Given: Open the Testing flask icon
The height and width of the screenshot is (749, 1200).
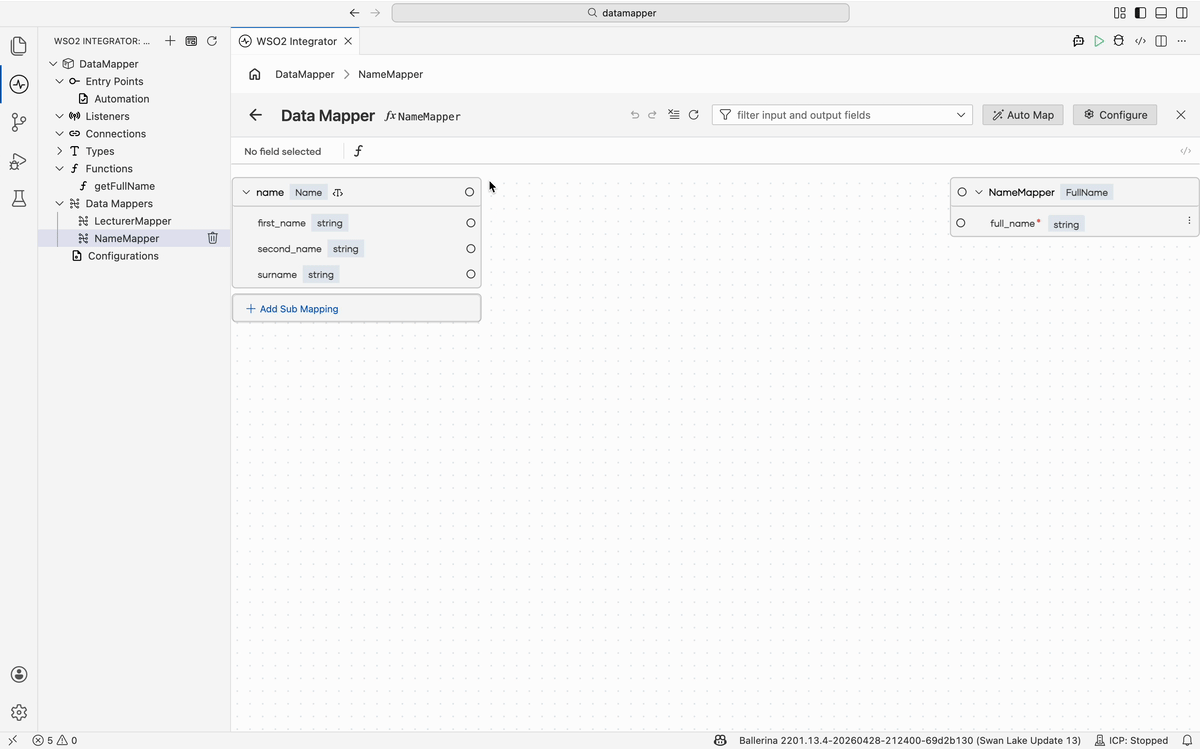Looking at the screenshot, I should point(18,198).
